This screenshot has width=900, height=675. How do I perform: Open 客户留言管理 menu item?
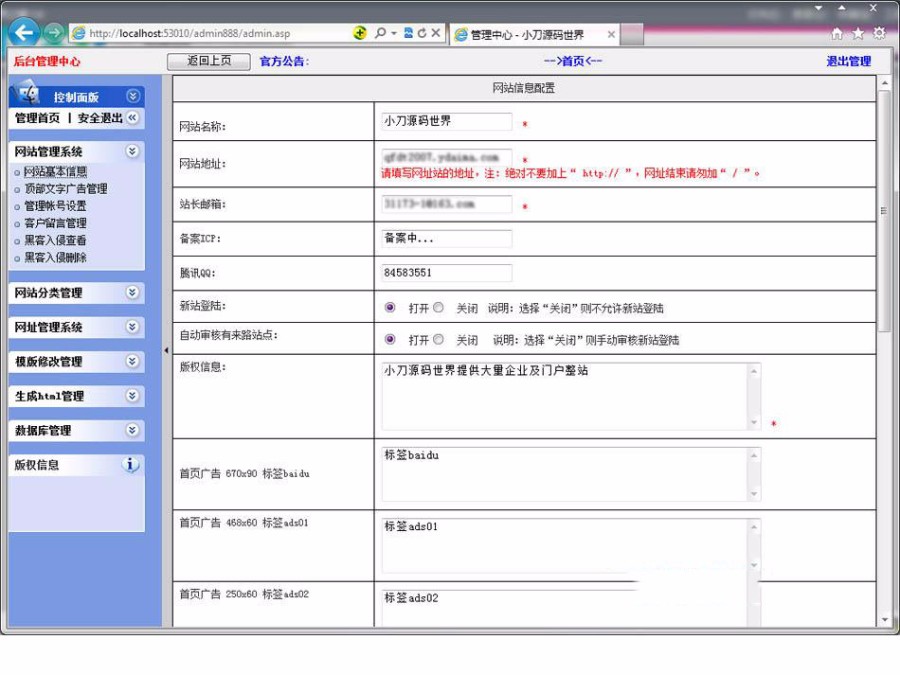click(x=55, y=223)
